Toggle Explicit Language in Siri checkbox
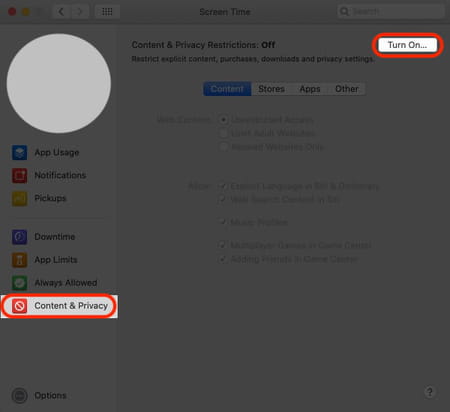 pos(222,186)
